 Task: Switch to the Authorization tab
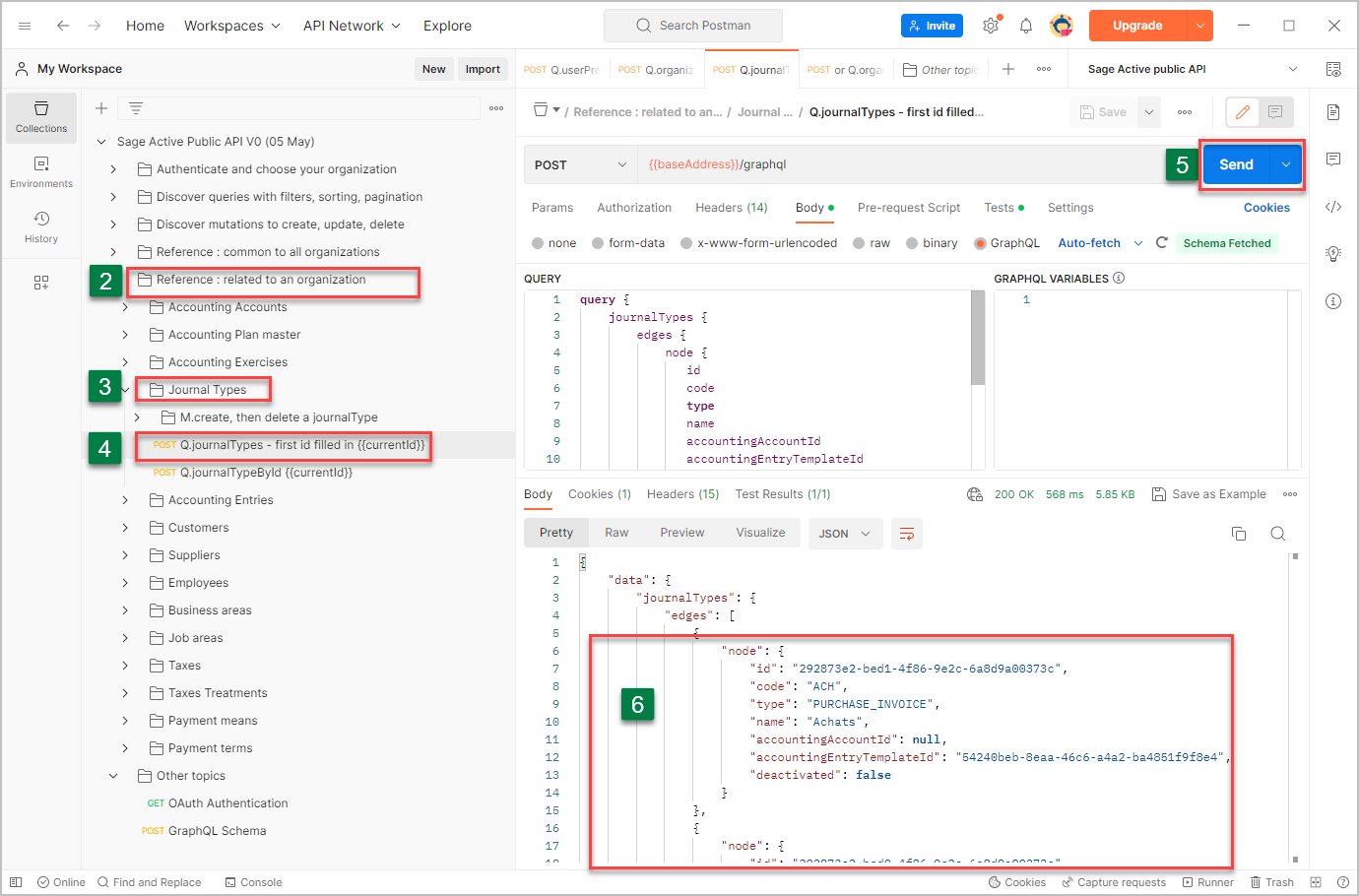pyautogui.click(x=634, y=208)
